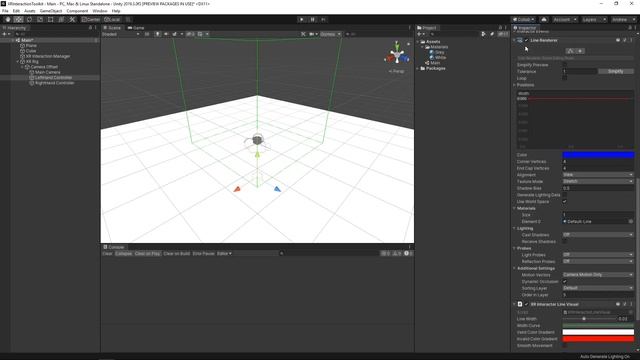Open the Component menu
The height and width of the screenshot is (360, 640).
[x=77, y=11]
